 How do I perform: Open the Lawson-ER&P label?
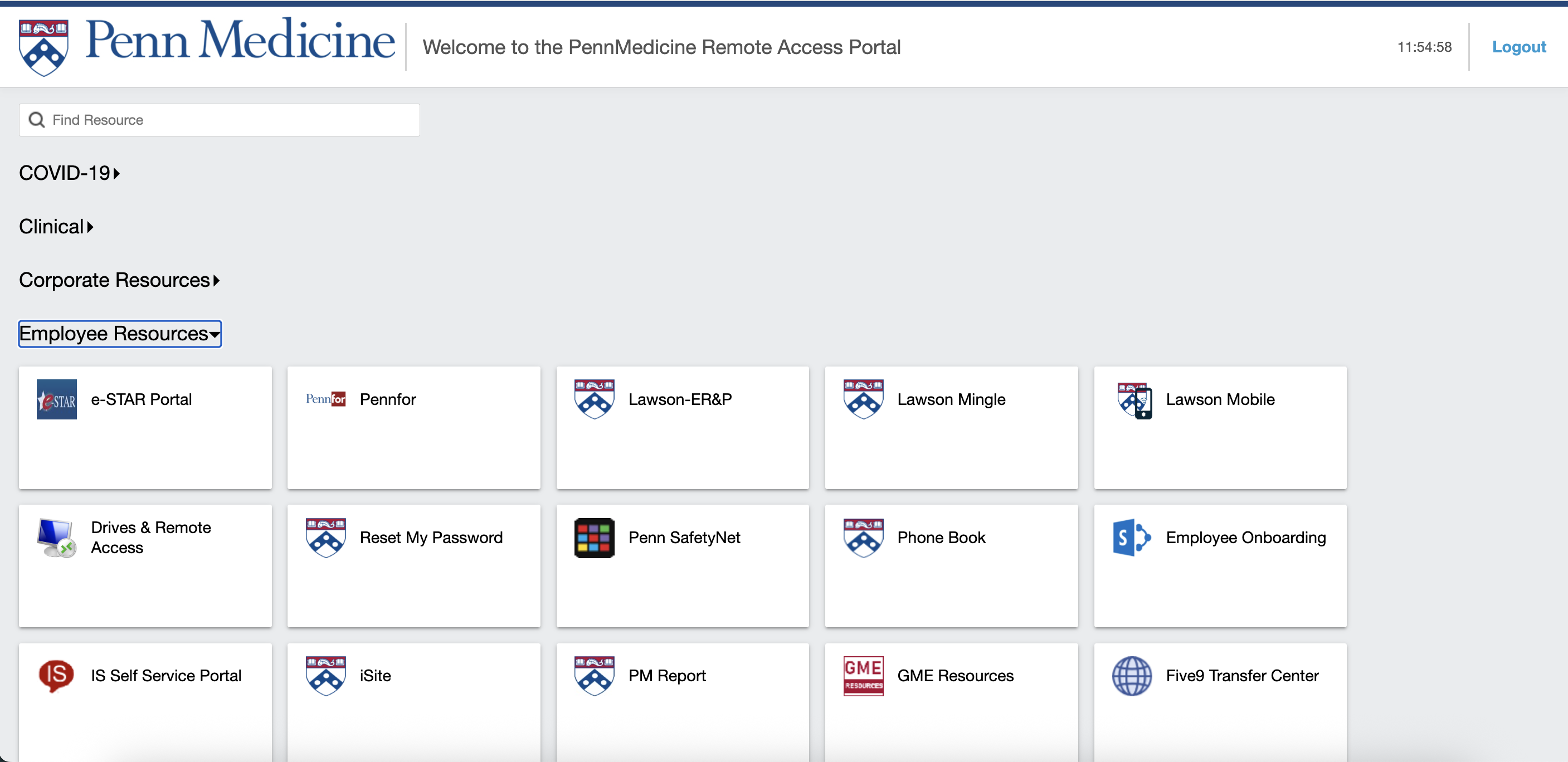(x=680, y=399)
